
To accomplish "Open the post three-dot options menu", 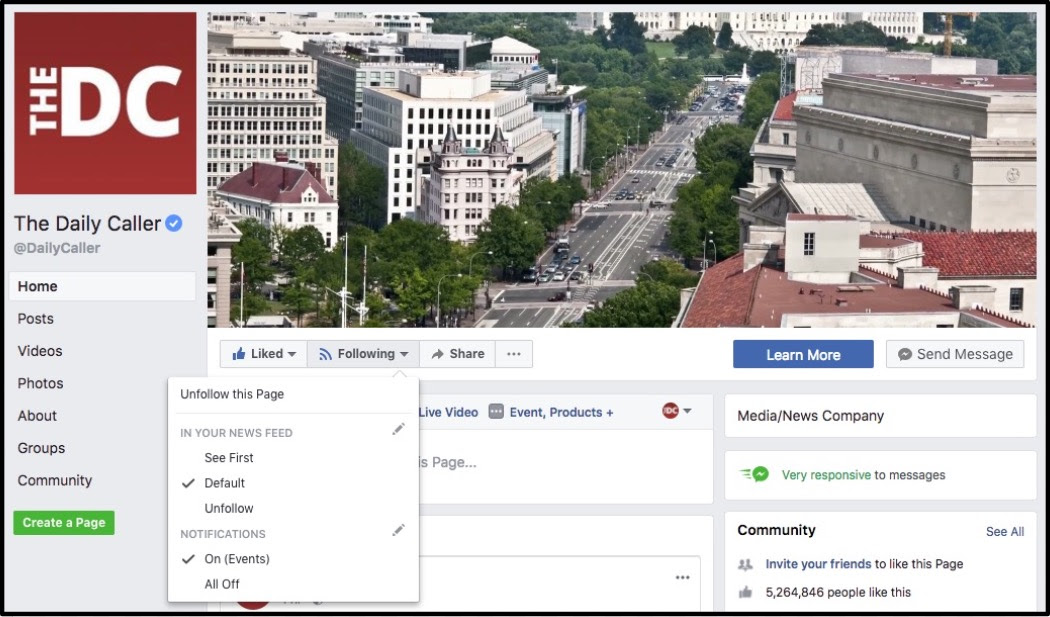I will 682,577.
